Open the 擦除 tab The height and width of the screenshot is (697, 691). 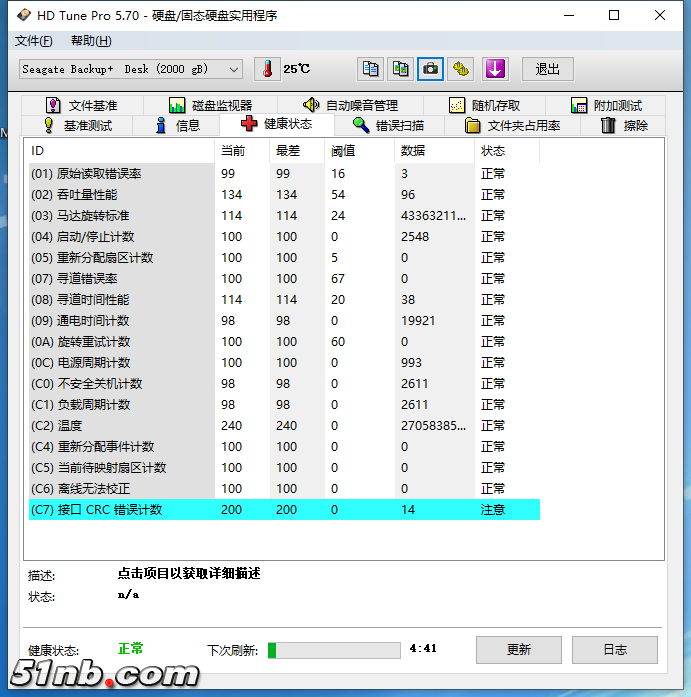pos(624,125)
